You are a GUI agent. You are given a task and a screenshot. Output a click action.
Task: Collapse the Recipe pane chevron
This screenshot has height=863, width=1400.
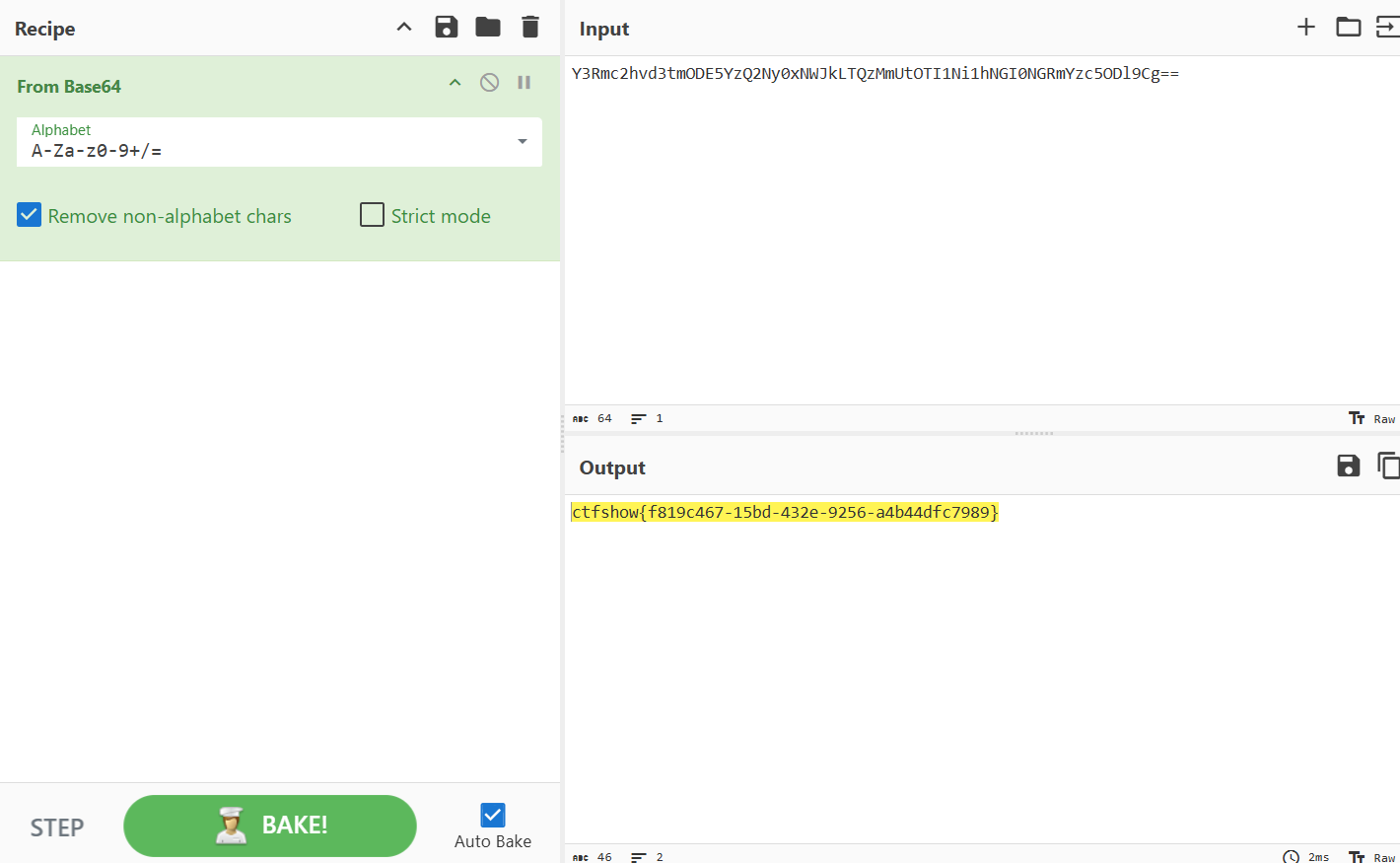tap(404, 28)
